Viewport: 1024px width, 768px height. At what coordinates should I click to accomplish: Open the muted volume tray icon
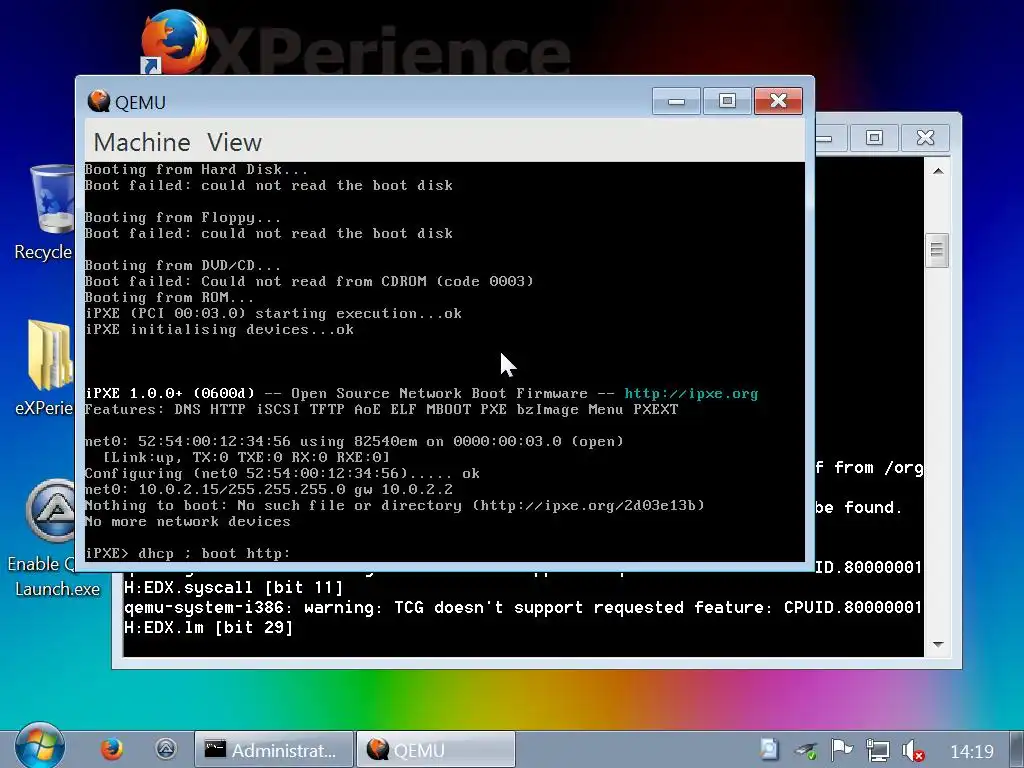pos(912,750)
